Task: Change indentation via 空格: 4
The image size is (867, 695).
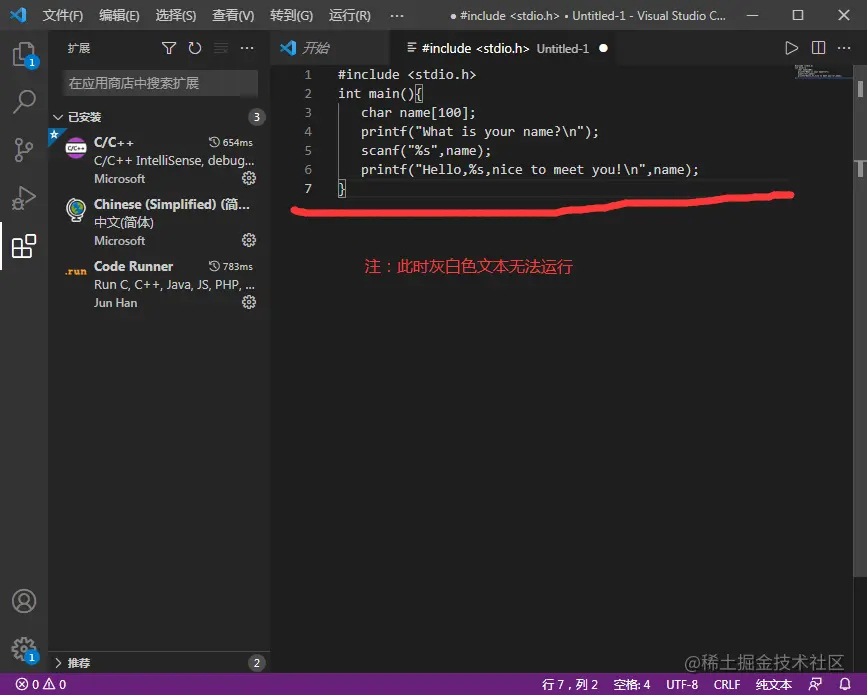Action: point(631,684)
